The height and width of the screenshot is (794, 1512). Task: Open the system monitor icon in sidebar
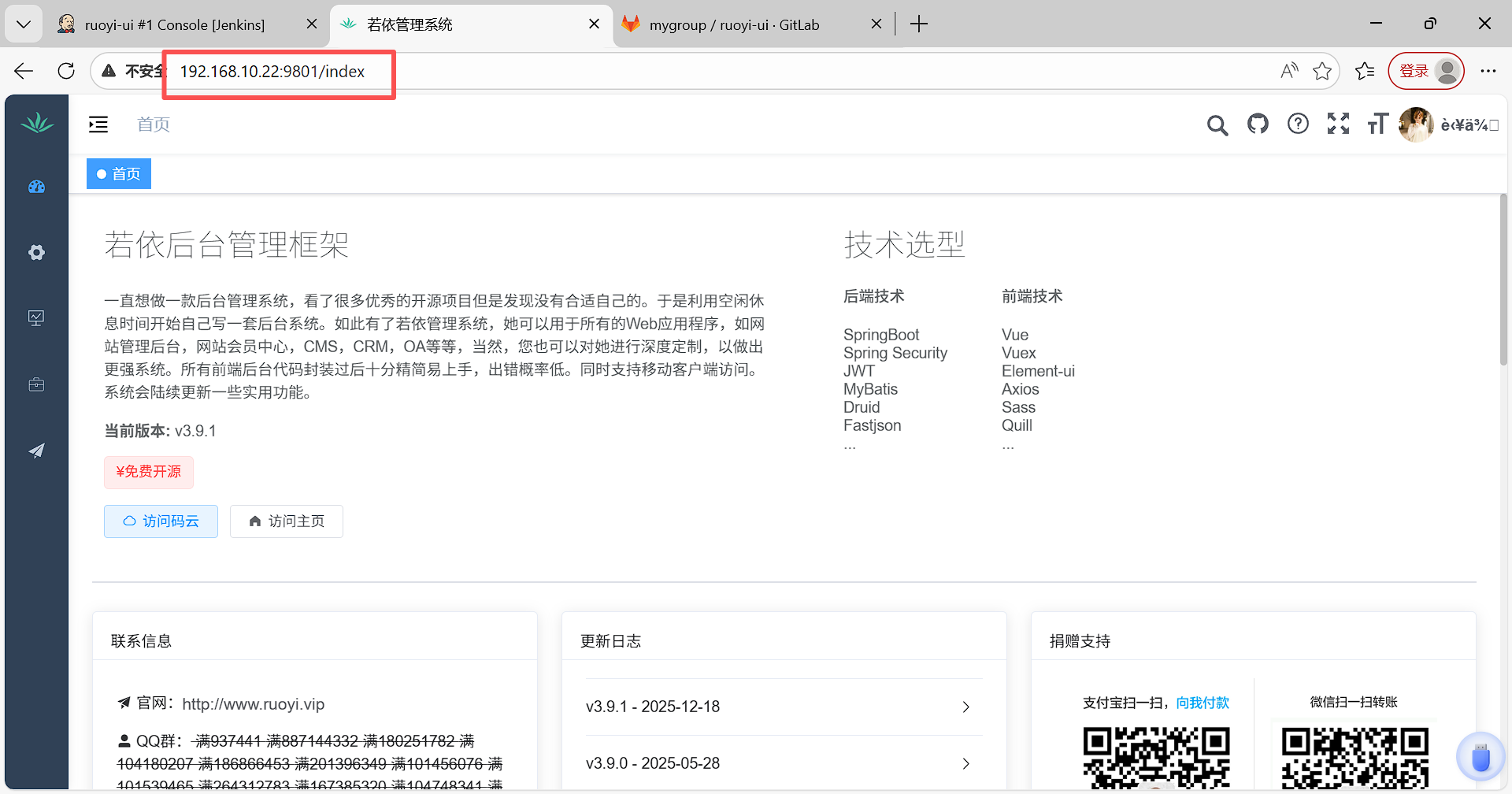(36, 318)
